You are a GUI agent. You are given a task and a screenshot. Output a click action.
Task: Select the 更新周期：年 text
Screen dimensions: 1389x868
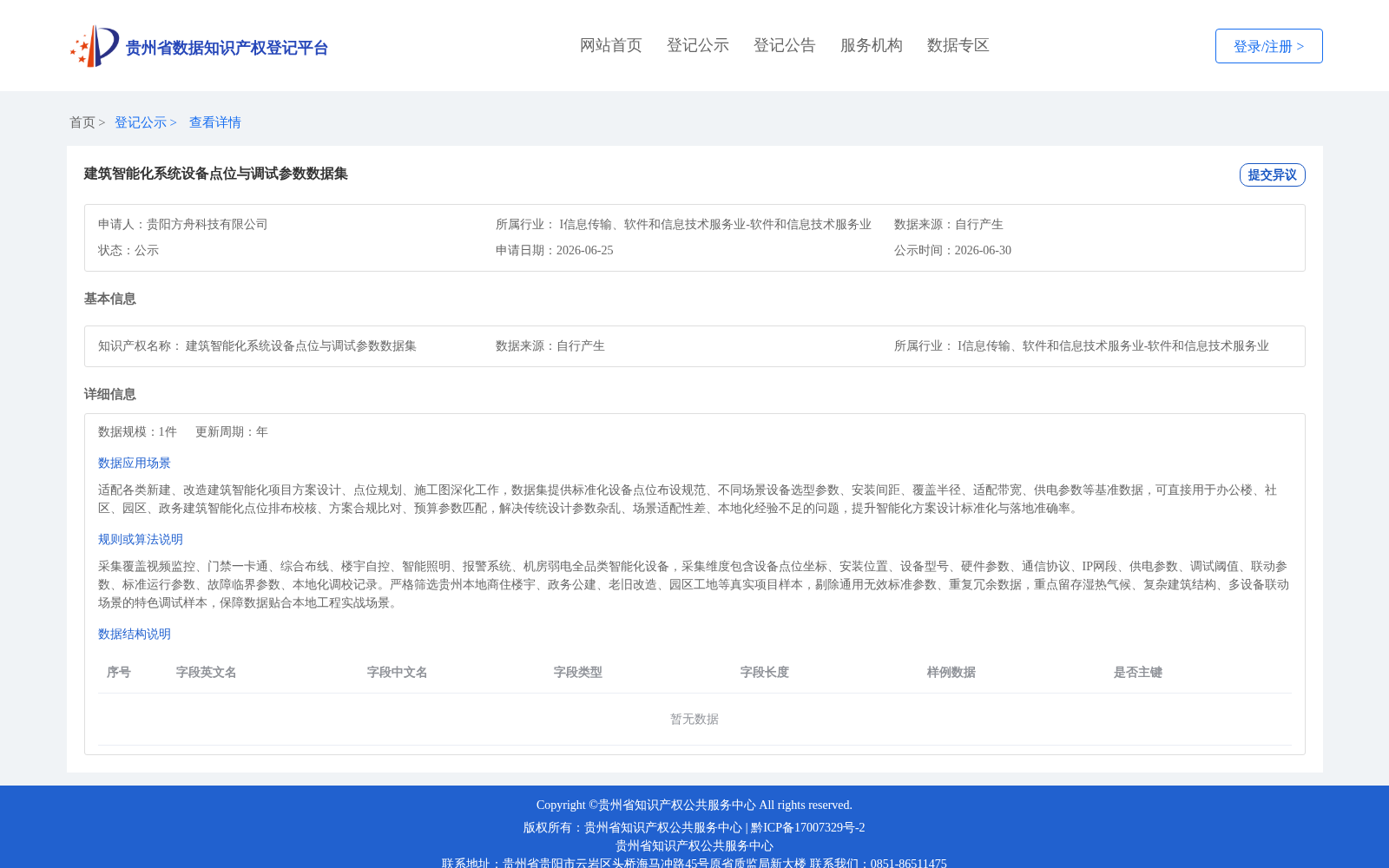232,431
